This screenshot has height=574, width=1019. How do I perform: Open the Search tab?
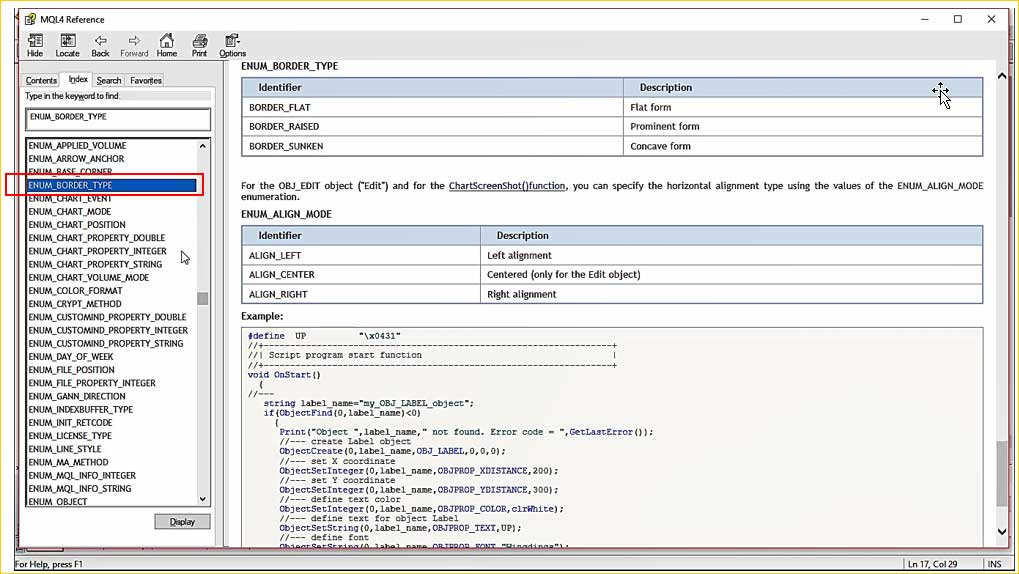(x=109, y=81)
